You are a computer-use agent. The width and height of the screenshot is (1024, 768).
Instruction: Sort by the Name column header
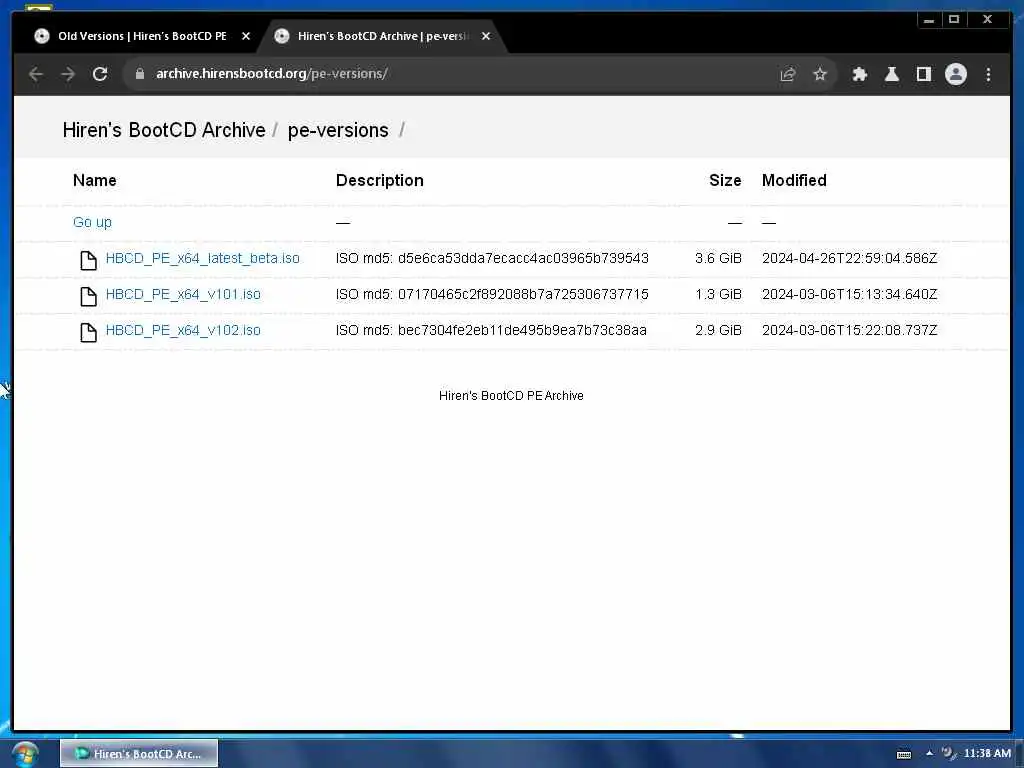pos(95,180)
